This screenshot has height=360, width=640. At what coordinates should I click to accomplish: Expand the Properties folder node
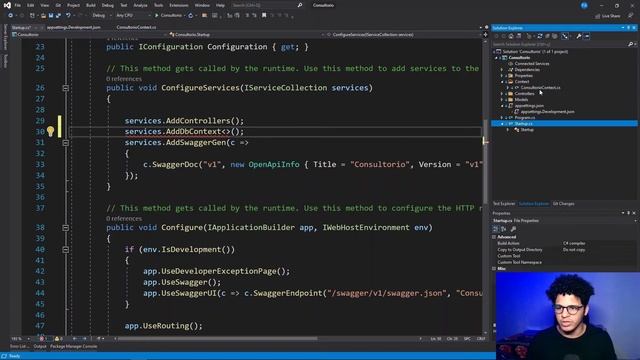tap(502, 76)
